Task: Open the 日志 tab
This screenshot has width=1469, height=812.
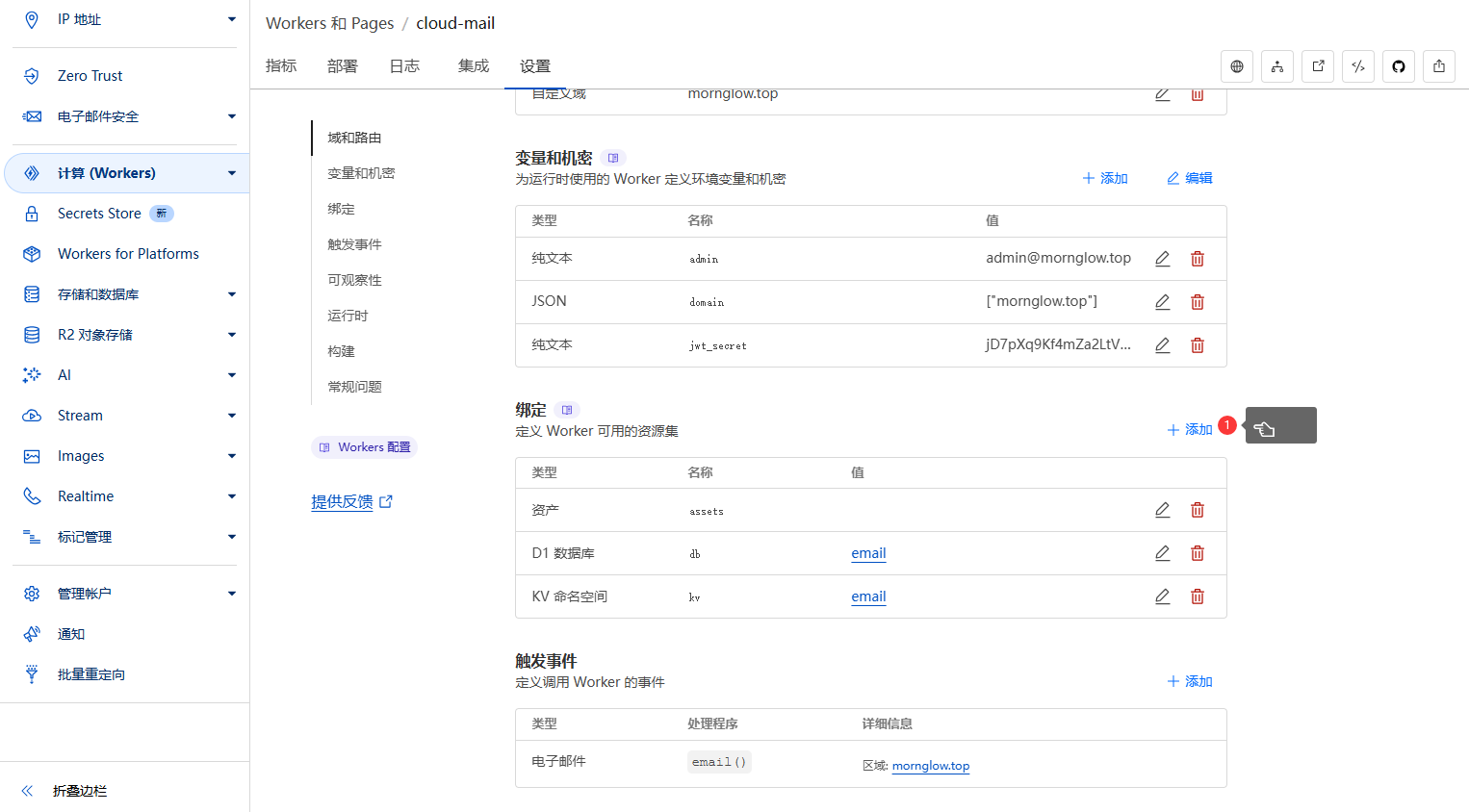Action: [404, 66]
